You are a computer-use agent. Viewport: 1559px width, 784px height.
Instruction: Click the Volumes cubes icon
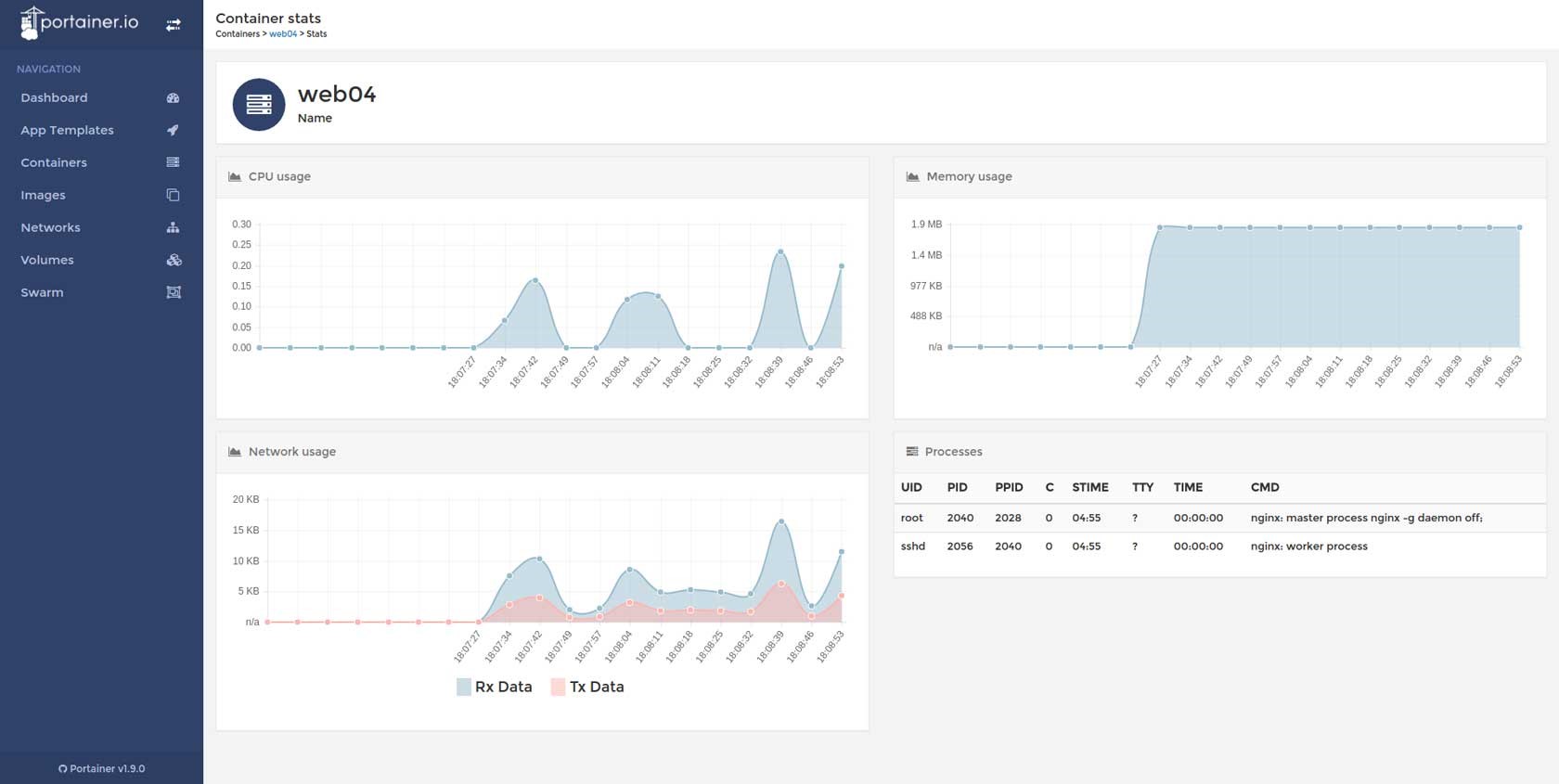point(174,260)
